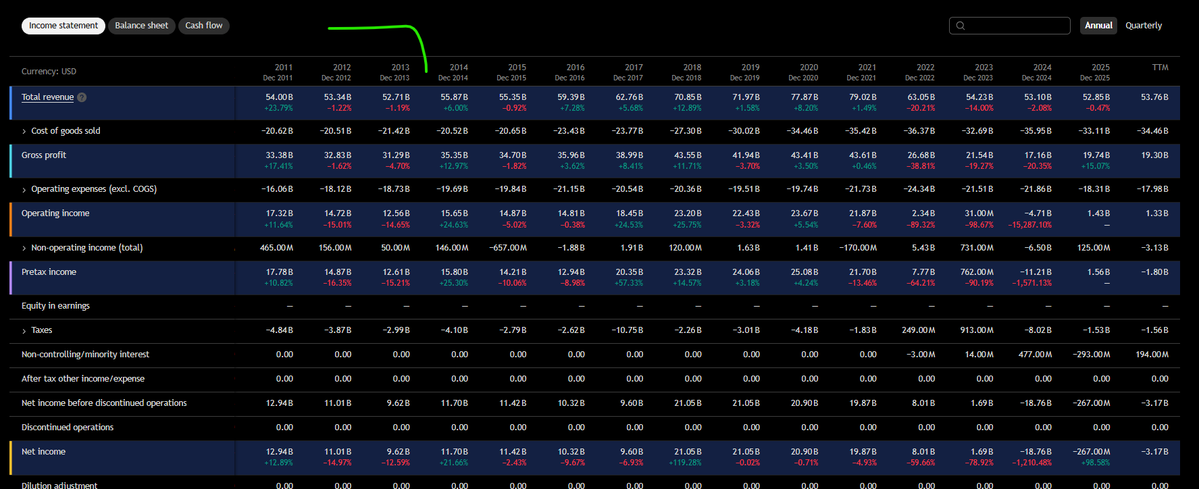Select the Pretax income row label
Screen dimensions: 1199x489
49,272
